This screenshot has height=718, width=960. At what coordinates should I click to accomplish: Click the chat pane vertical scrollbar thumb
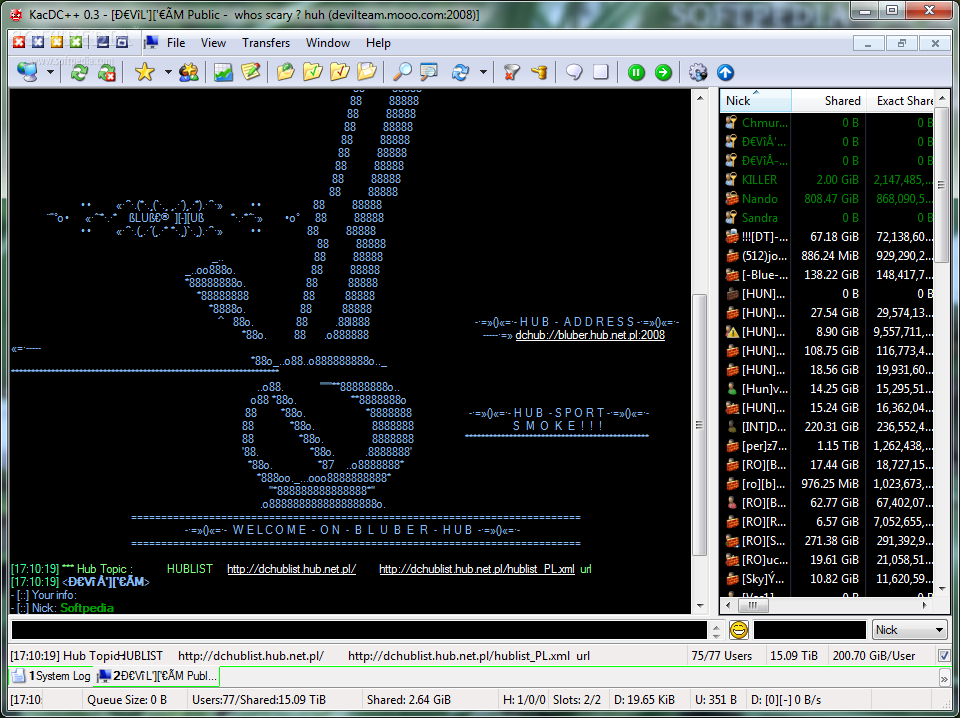700,425
